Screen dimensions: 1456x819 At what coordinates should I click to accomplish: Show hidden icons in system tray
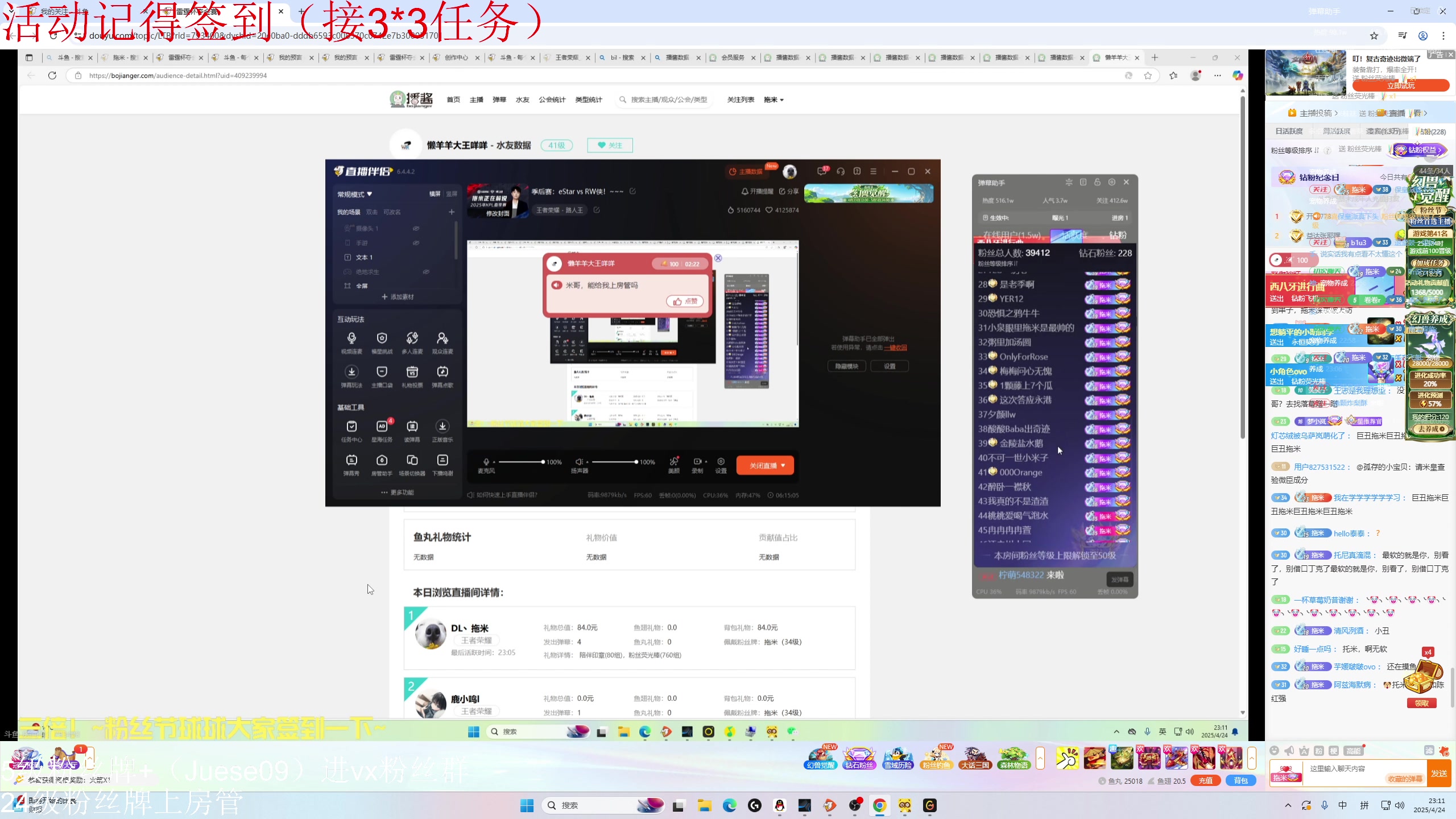click(1288, 805)
